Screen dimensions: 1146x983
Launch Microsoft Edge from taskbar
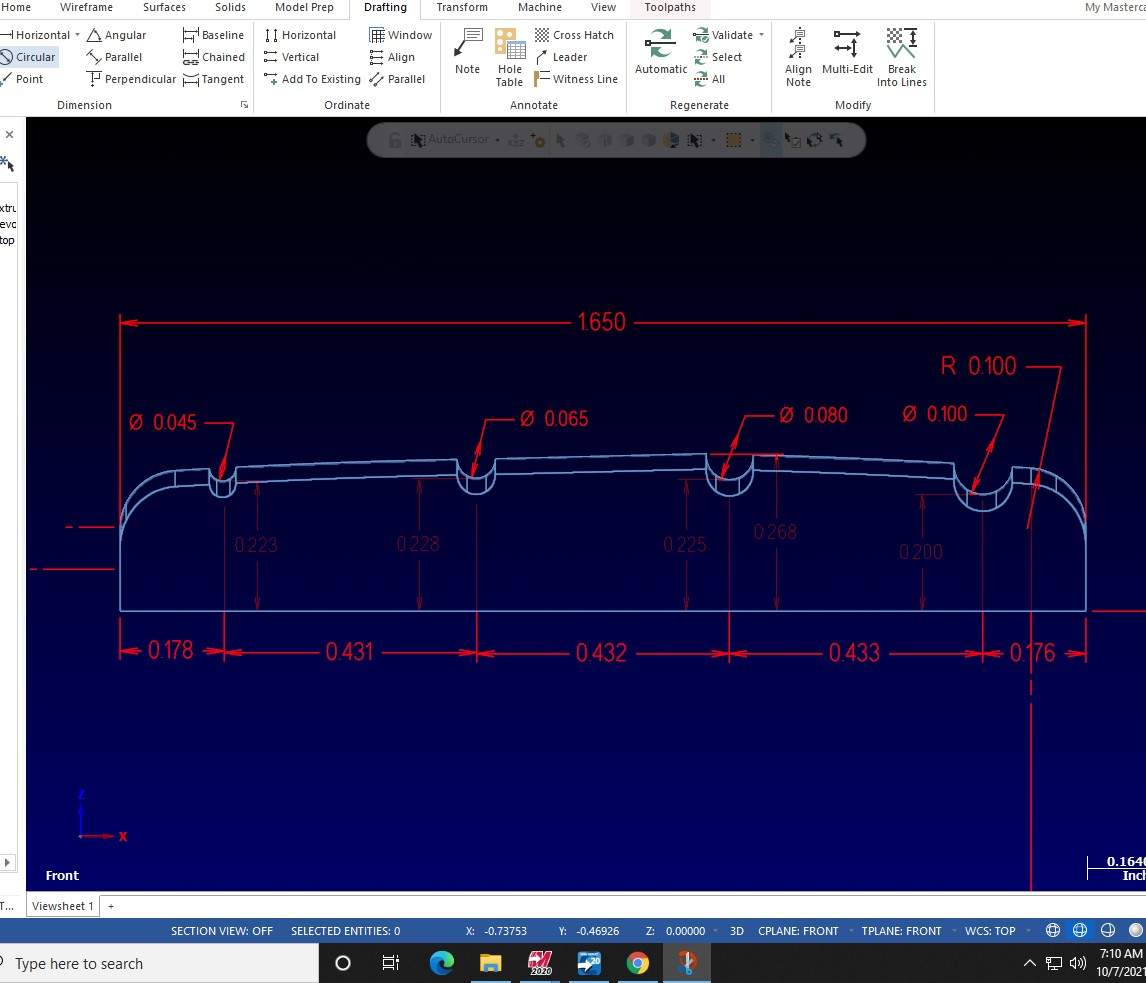click(441, 963)
